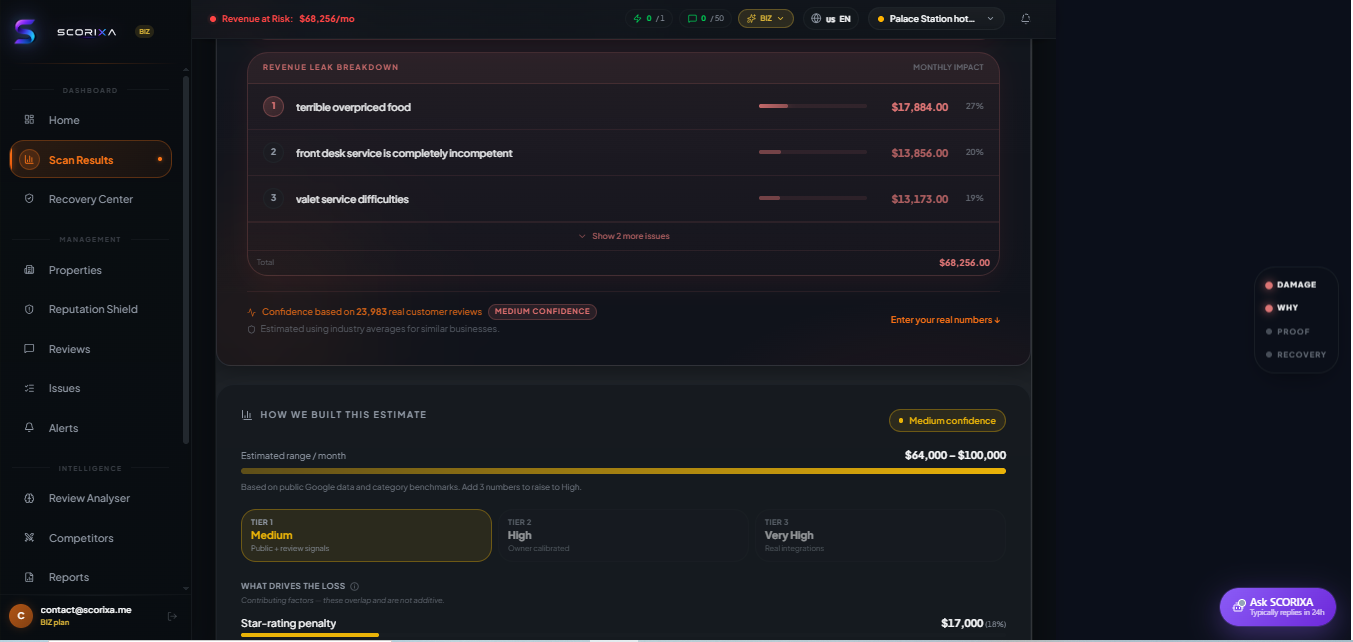Viewport: 1353px width, 642px height.
Task: Click the BIZ badge next to Scorixa logo
Action: [x=145, y=32]
